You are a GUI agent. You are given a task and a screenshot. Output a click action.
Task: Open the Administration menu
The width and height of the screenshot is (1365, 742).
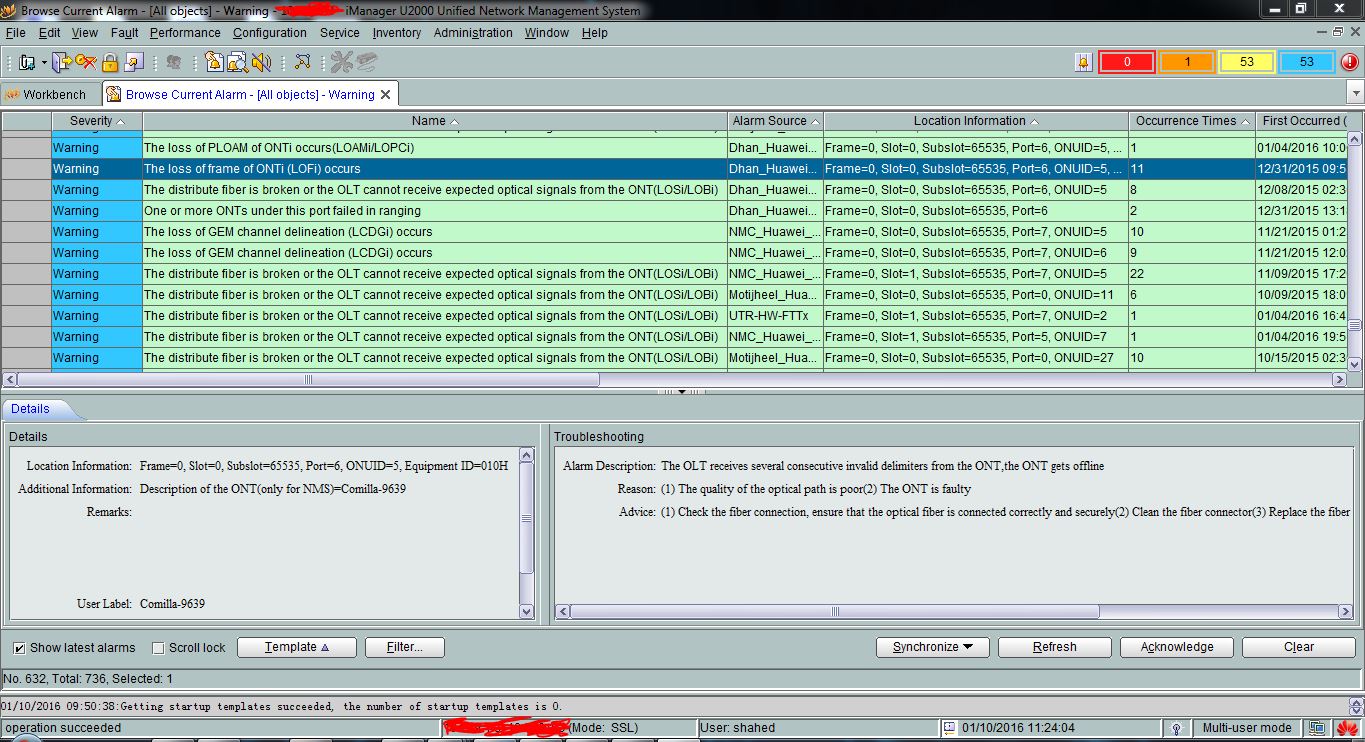point(473,33)
